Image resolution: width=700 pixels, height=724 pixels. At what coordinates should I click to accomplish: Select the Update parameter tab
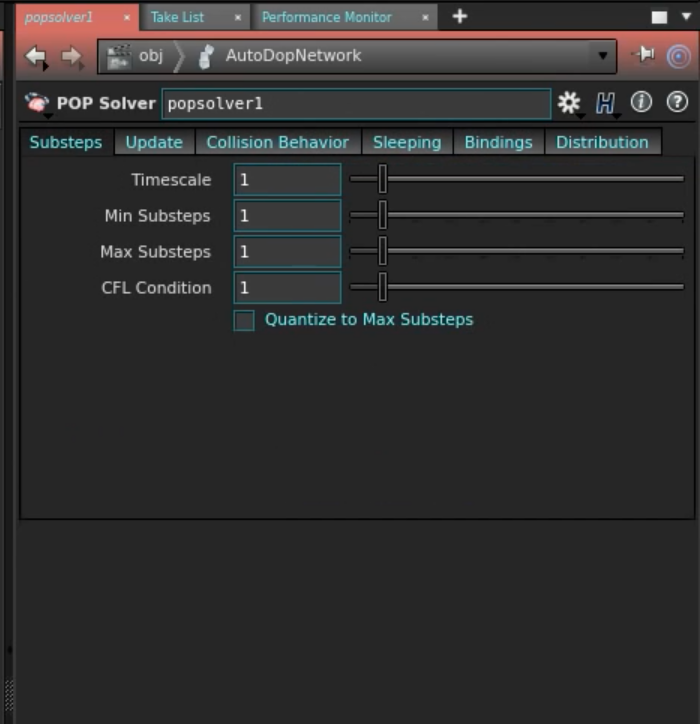point(154,142)
